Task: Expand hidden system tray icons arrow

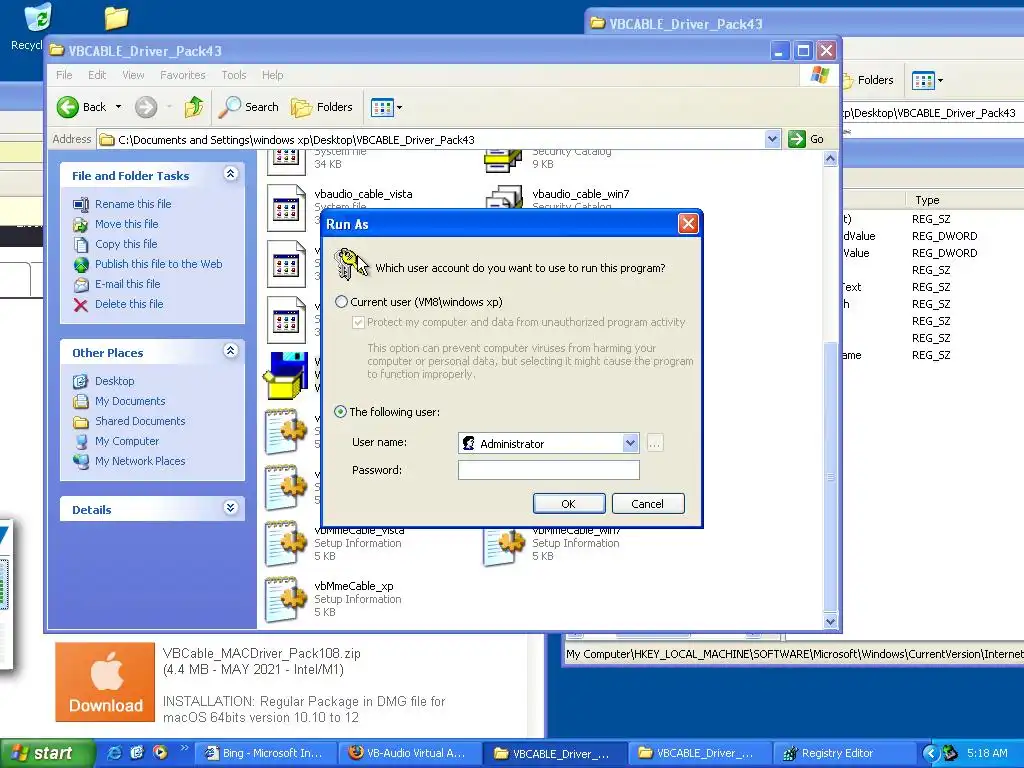Action: [930, 754]
